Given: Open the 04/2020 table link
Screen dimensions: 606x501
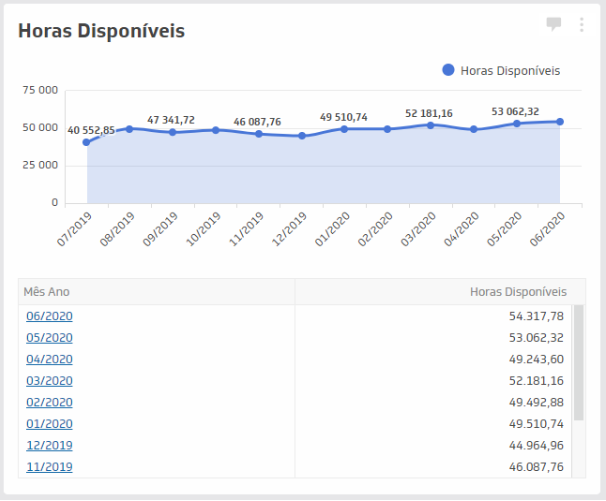Looking at the screenshot, I should 49,359.
